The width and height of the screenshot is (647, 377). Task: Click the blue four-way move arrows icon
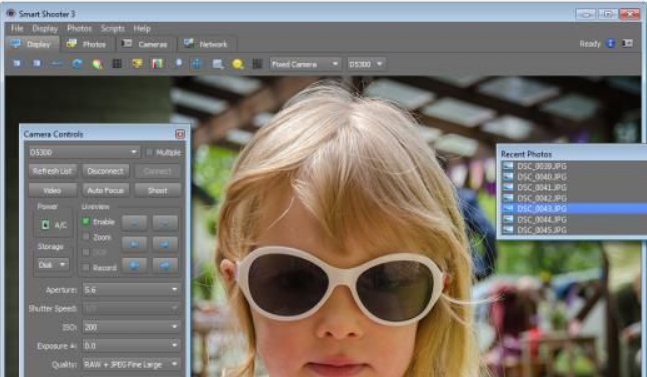(x=197, y=64)
